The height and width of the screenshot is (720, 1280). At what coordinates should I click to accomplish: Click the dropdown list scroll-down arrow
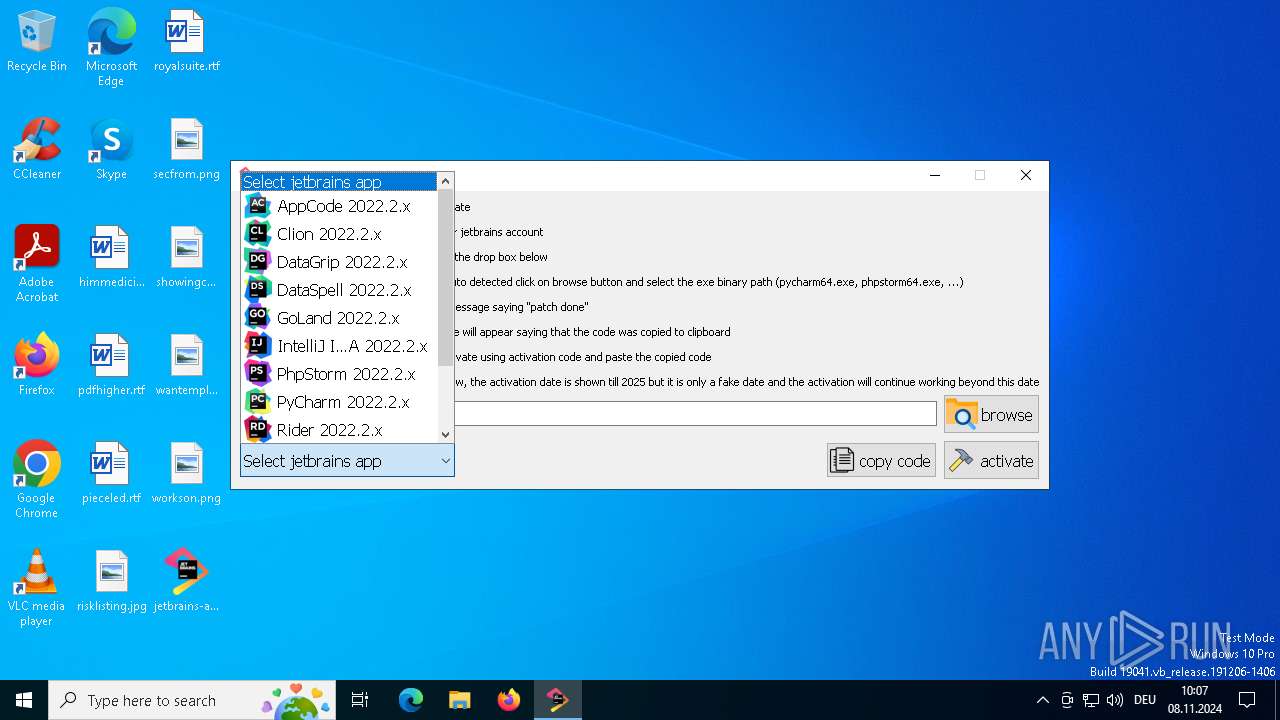coord(446,434)
